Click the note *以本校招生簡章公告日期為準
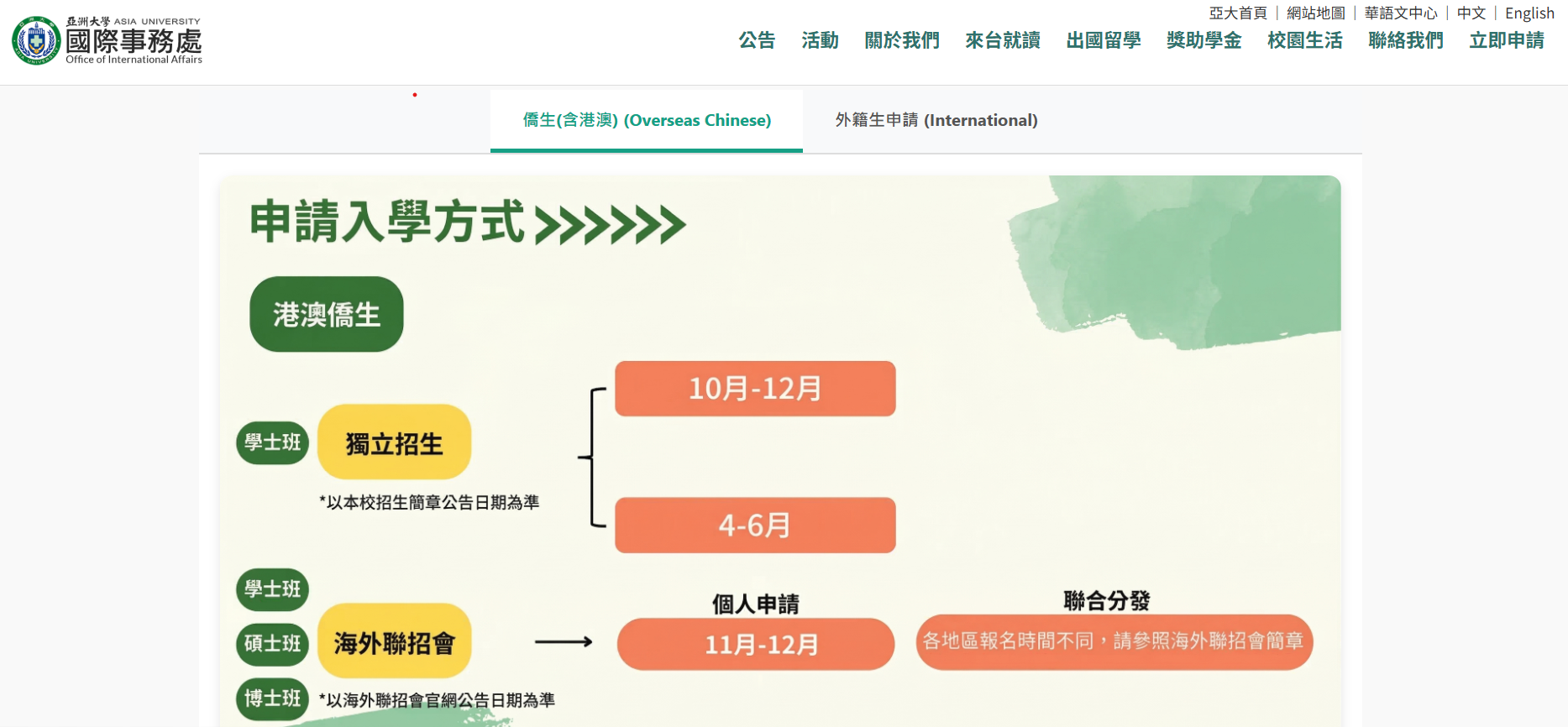Image resolution: width=1568 pixels, height=727 pixels. click(429, 502)
